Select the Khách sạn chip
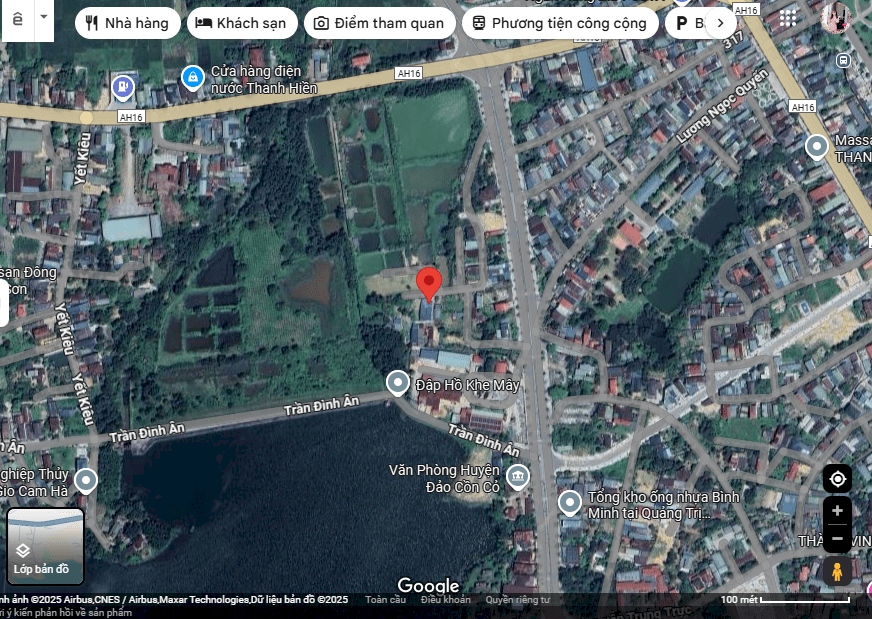 click(241, 23)
